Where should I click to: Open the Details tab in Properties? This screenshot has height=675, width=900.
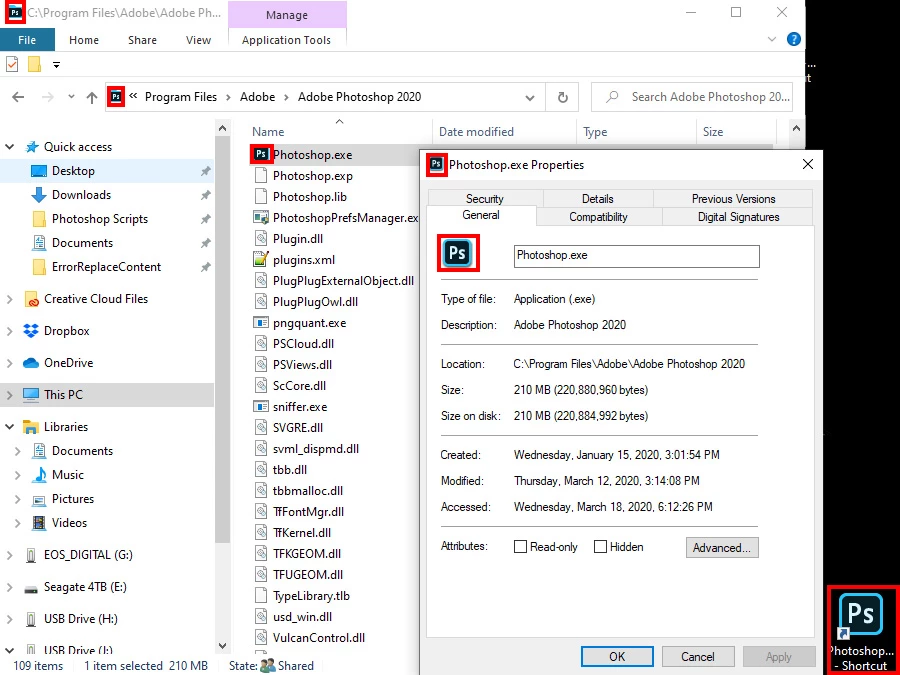point(598,199)
